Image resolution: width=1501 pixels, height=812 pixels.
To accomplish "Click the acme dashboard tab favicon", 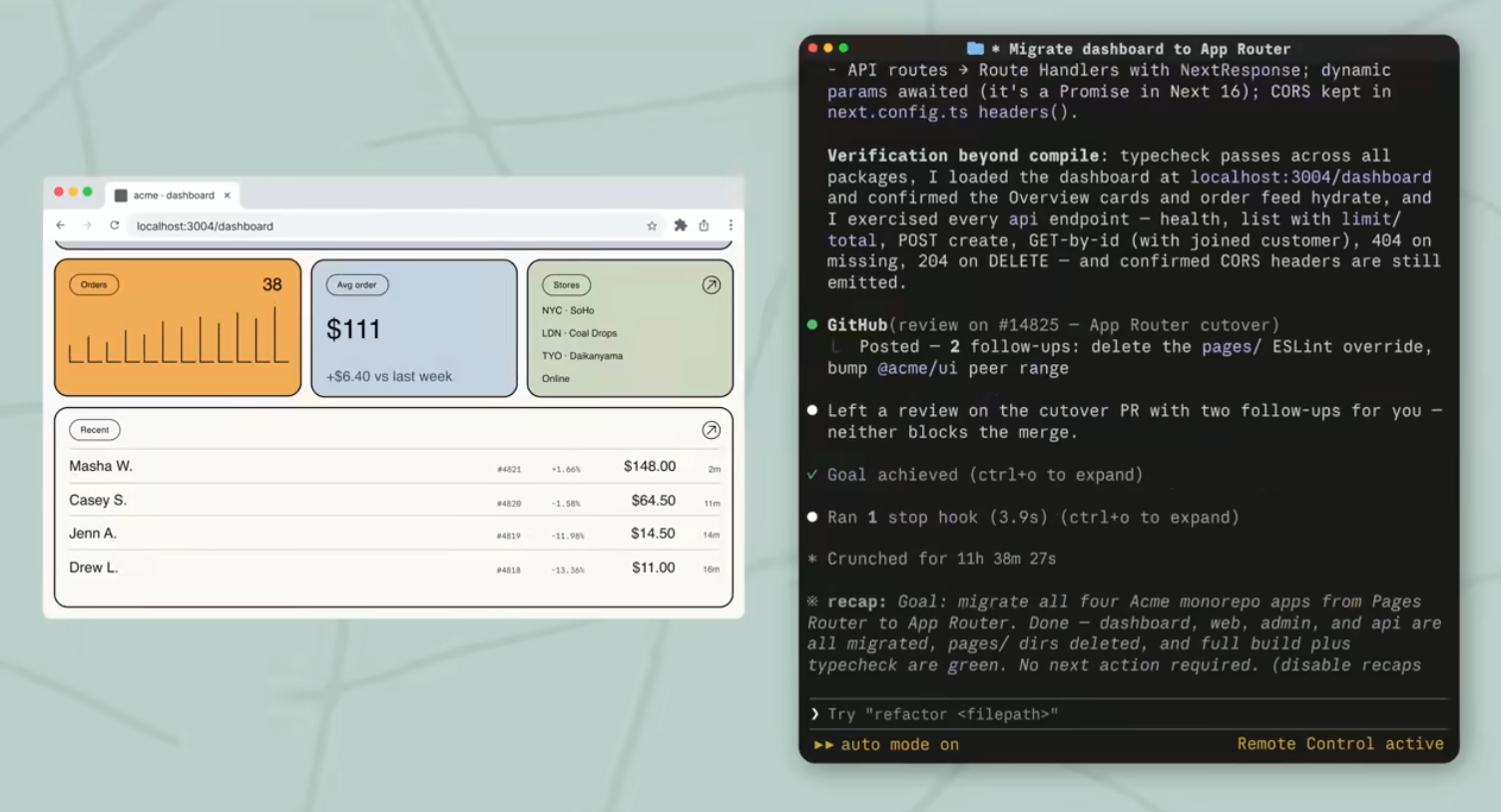I will click(121, 196).
